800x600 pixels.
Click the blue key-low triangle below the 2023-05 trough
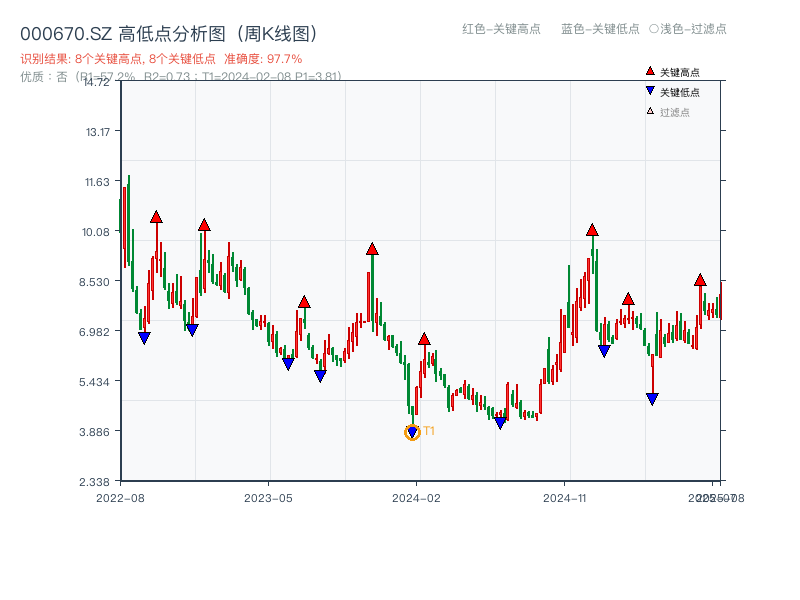pos(289,364)
